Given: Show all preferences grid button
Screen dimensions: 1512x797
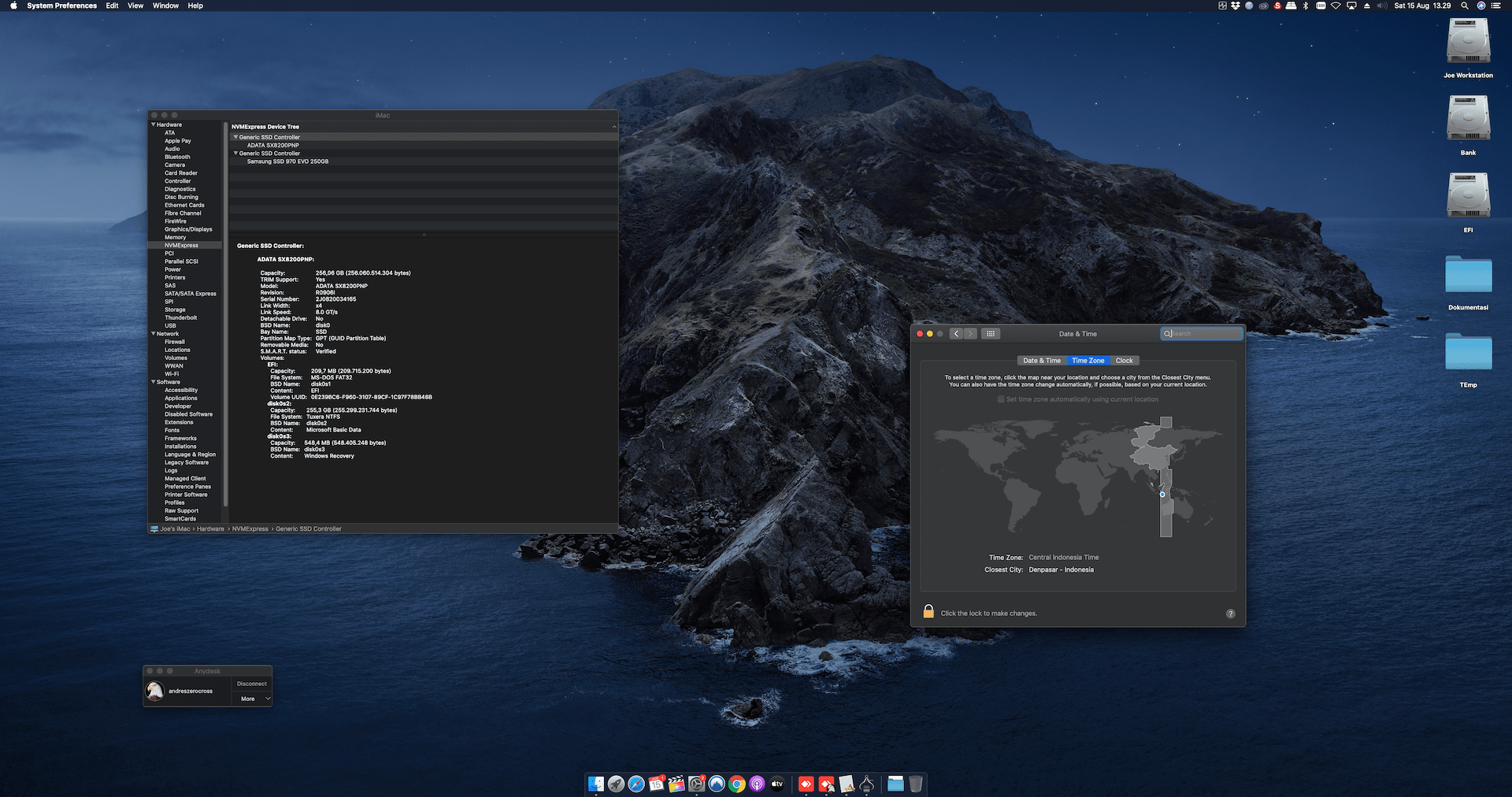Looking at the screenshot, I should (x=991, y=334).
